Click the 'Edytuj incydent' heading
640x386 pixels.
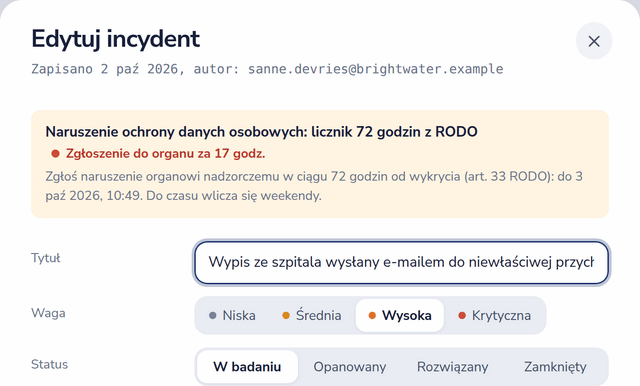pos(116,39)
